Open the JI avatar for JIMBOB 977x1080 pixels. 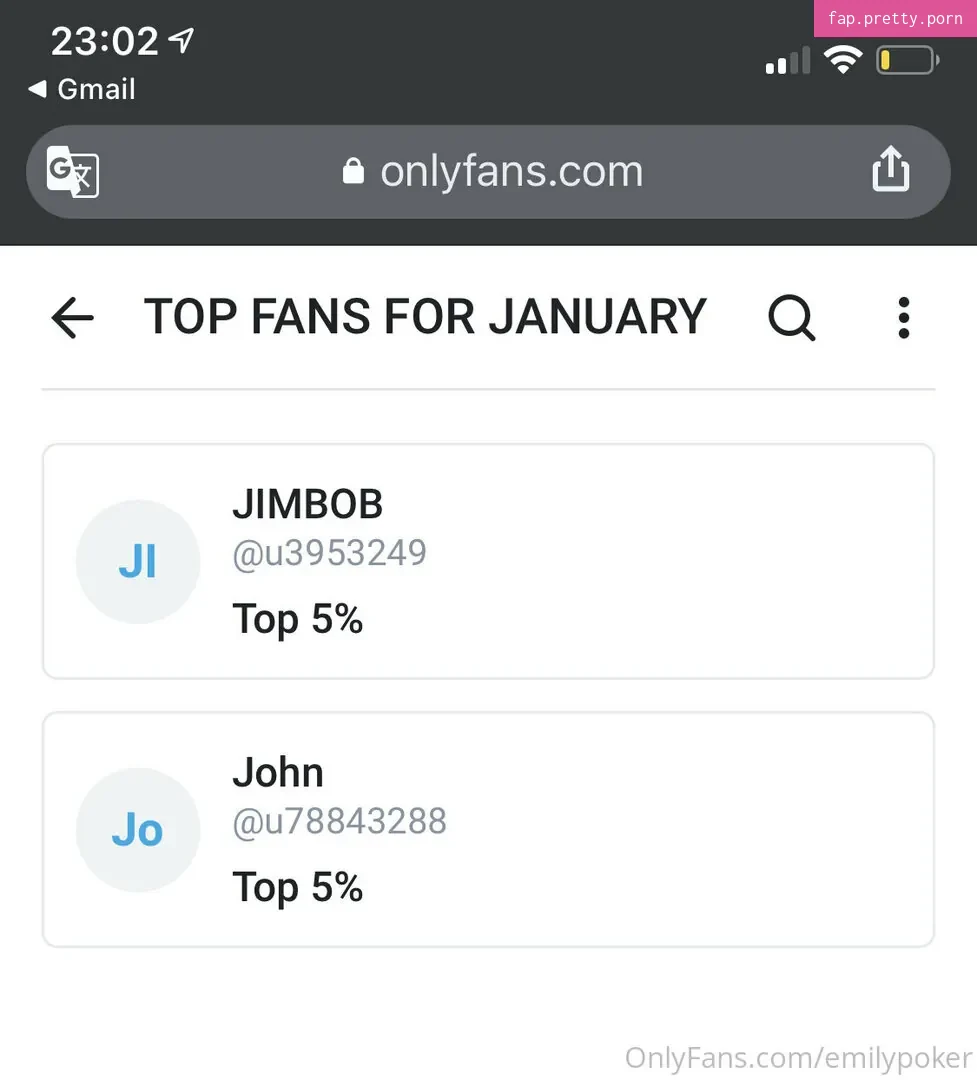click(138, 562)
